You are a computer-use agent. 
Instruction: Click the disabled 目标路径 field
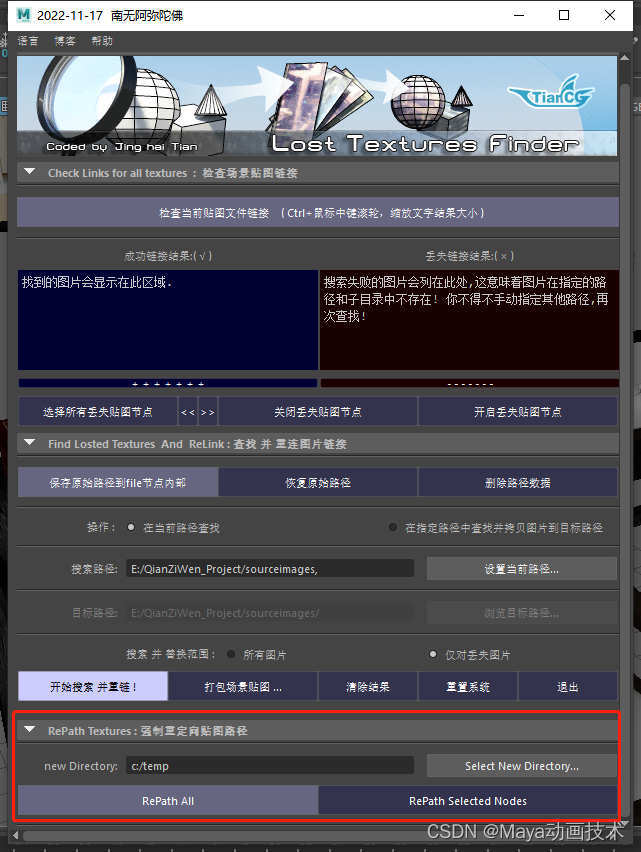pos(269,613)
